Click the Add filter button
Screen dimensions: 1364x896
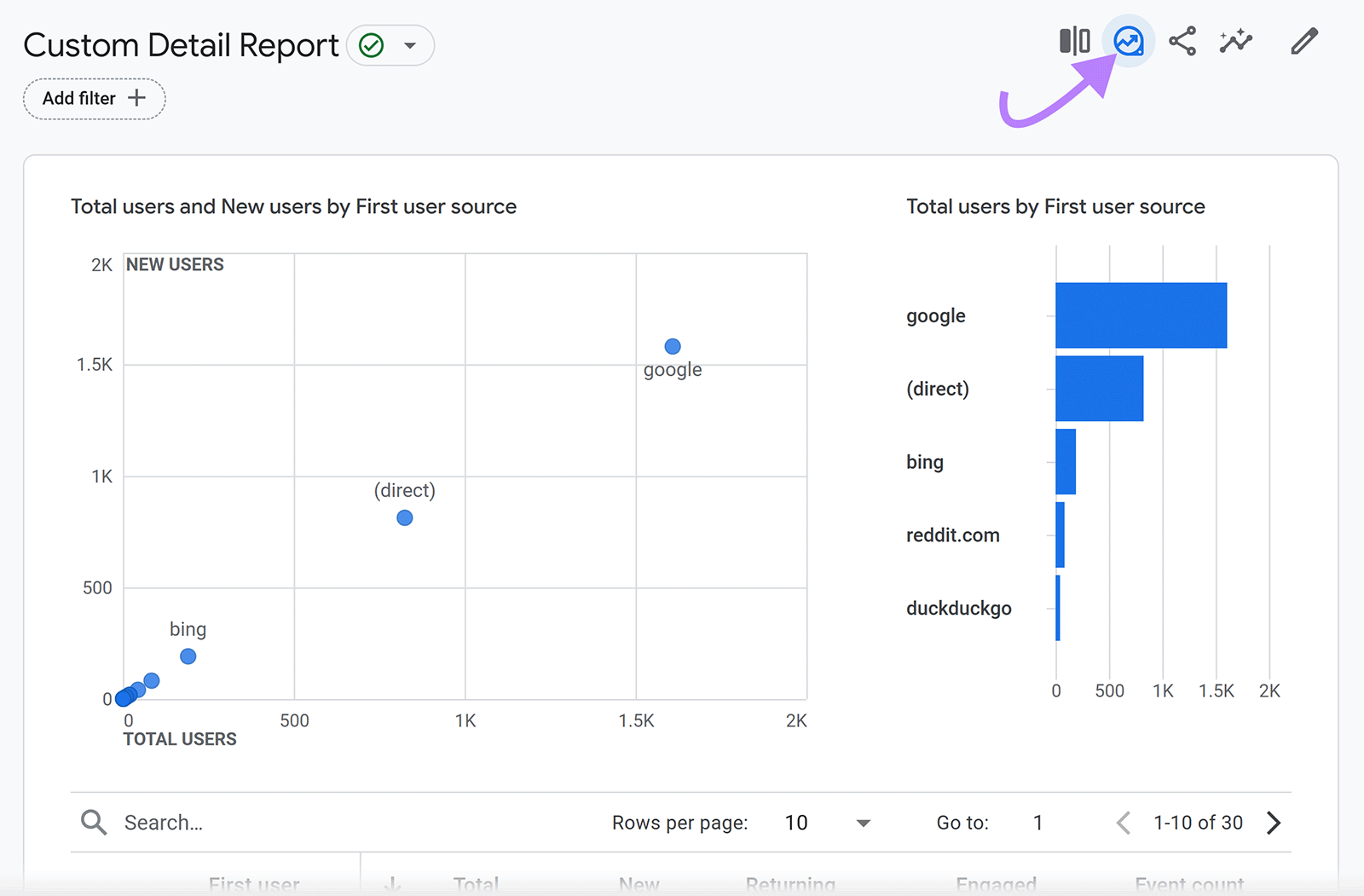pos(94,98)
